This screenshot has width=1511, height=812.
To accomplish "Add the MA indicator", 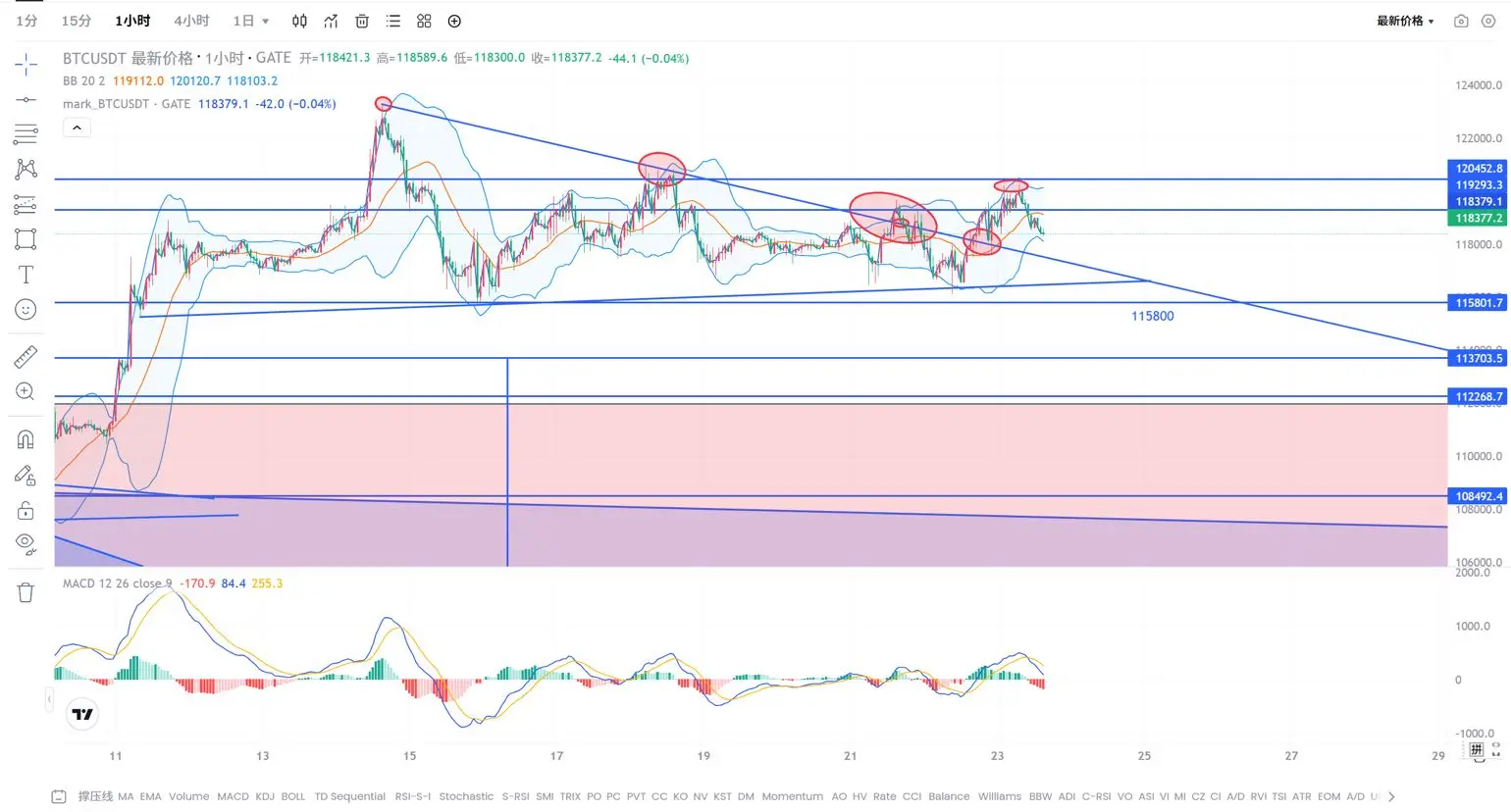I will 126,796.
